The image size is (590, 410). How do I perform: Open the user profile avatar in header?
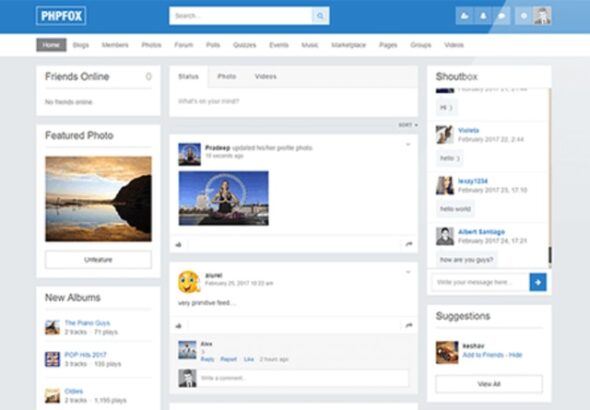[543, 16]
